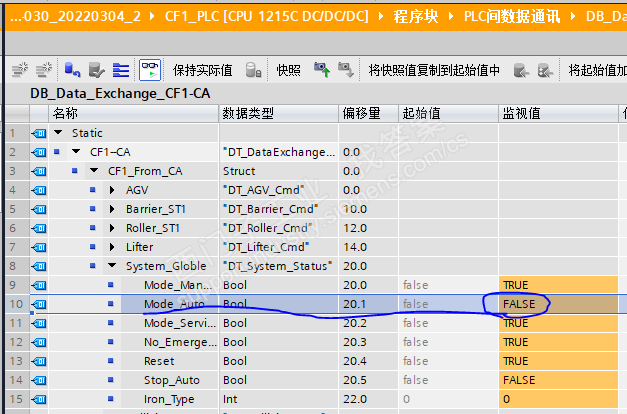Click the "DT_AGV_Cmd" data type cell
The height and width of the screenshot is (414, 627).
(x=279, y=190)
